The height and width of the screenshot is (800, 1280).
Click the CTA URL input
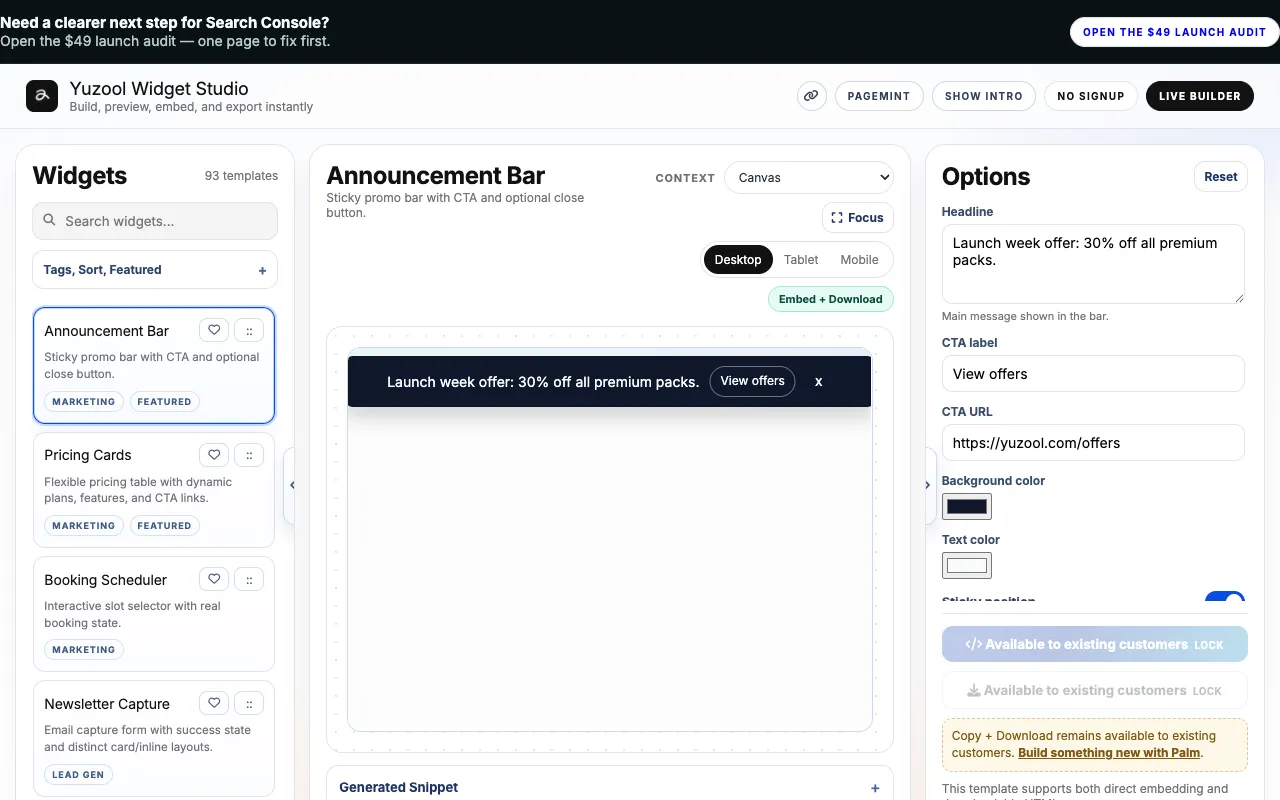(x=1093, y=443)
